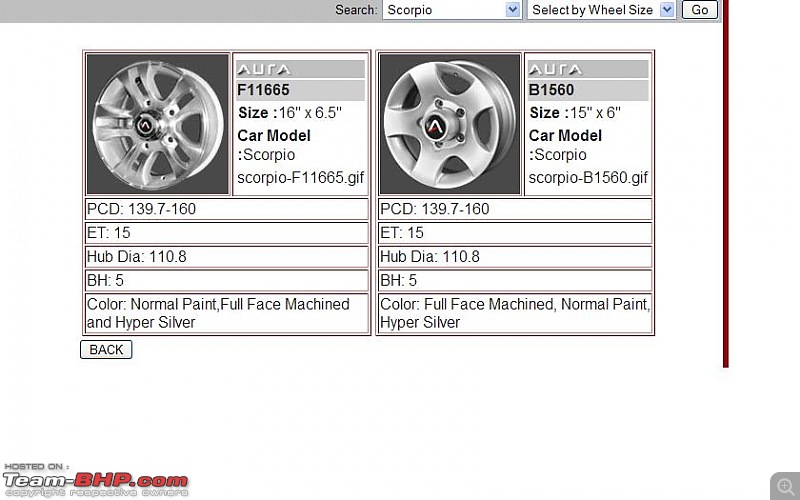Click the scorpio-F11665.gif file name
This screenshot has width=800, height=500.
click(x=301, y=178)
